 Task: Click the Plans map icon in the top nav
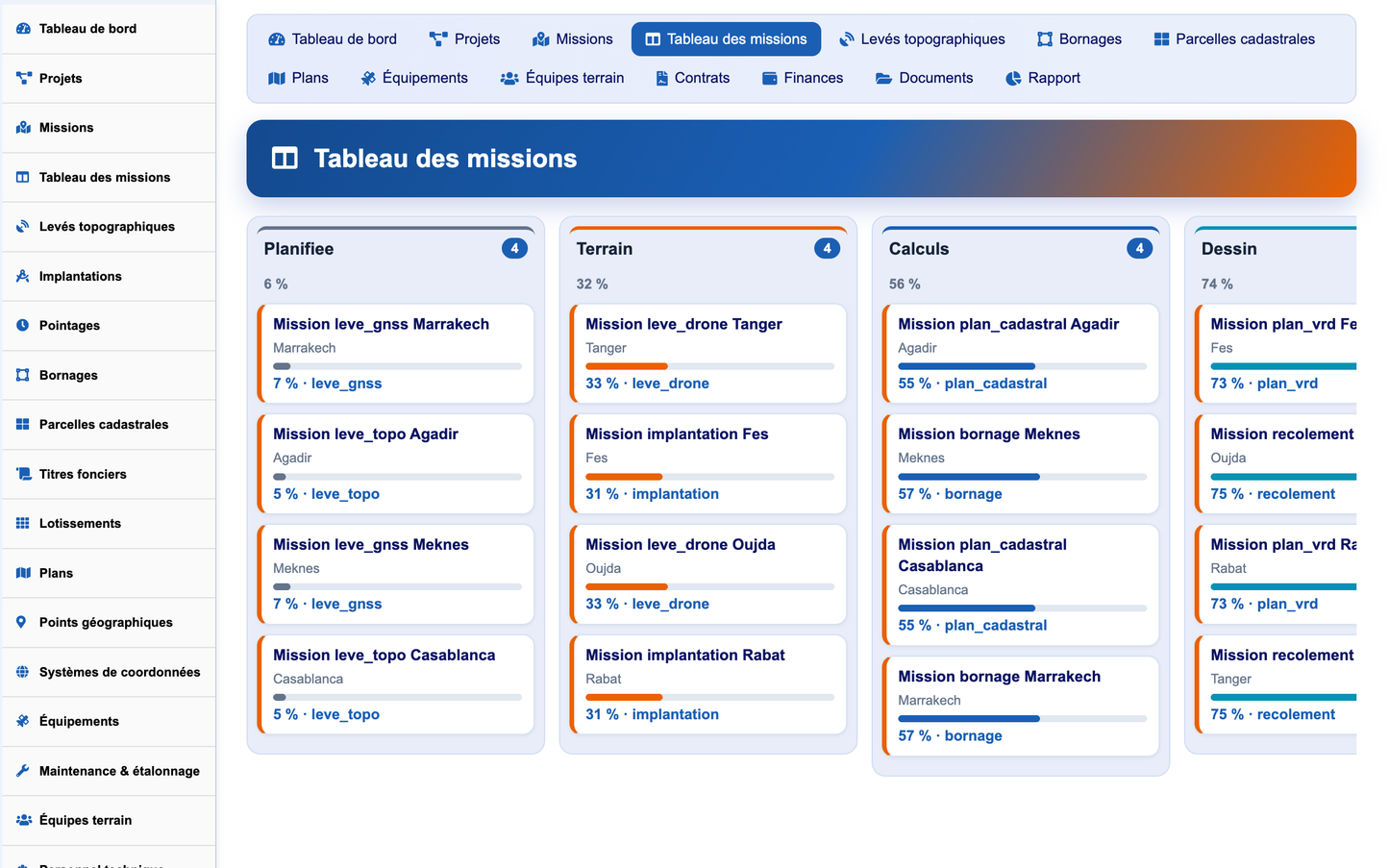point(277,78)
